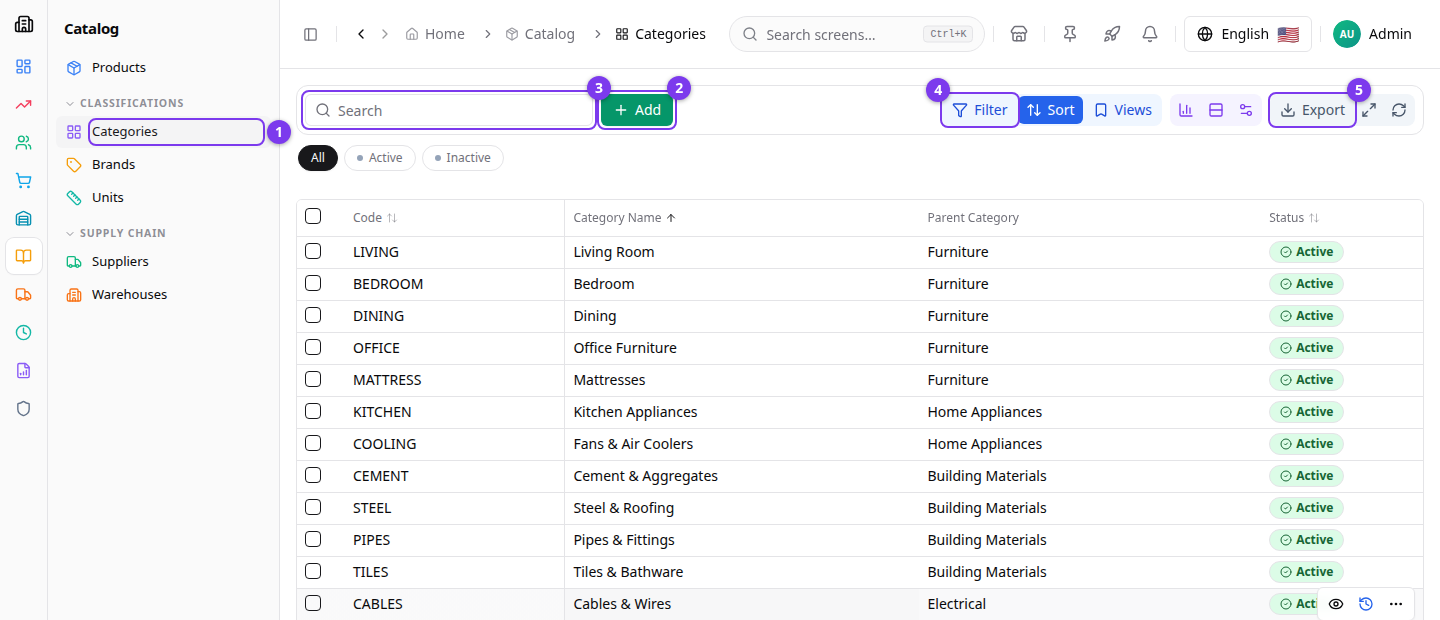Collapse the CLASSIFICATIONS section

click(x=124, y=103)
